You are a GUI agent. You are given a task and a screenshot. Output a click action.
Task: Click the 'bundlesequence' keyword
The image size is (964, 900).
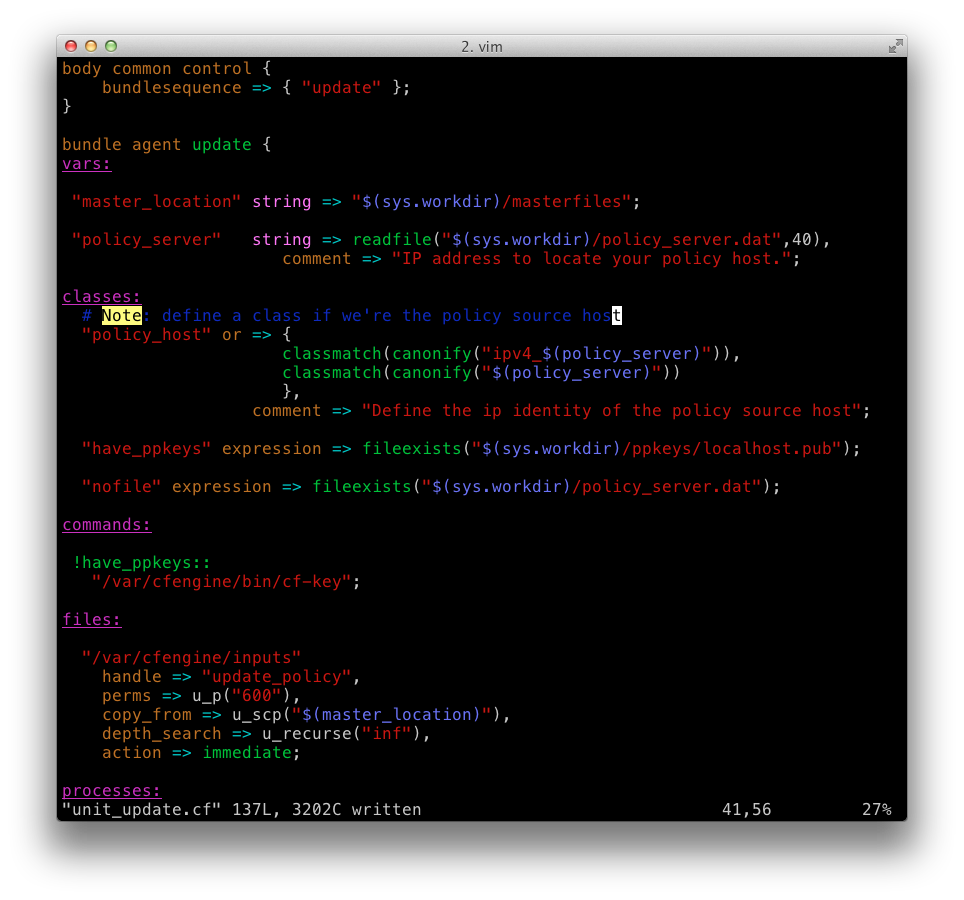pyautogui.click(x=172, y=88)
